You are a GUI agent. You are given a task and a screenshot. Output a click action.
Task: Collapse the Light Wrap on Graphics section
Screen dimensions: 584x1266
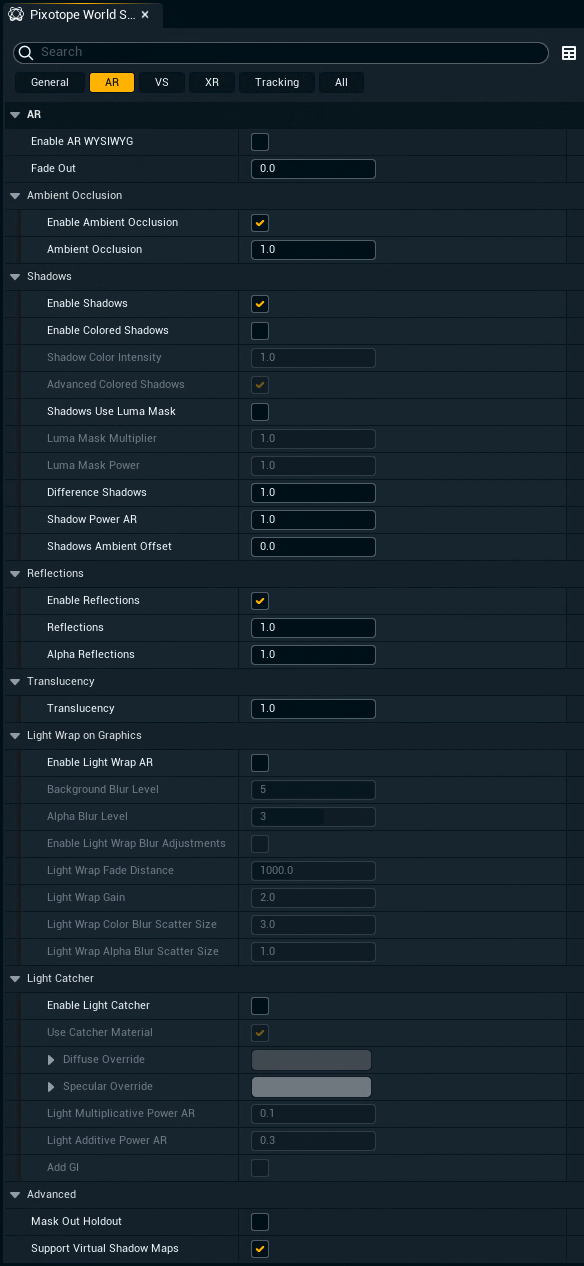13,735
